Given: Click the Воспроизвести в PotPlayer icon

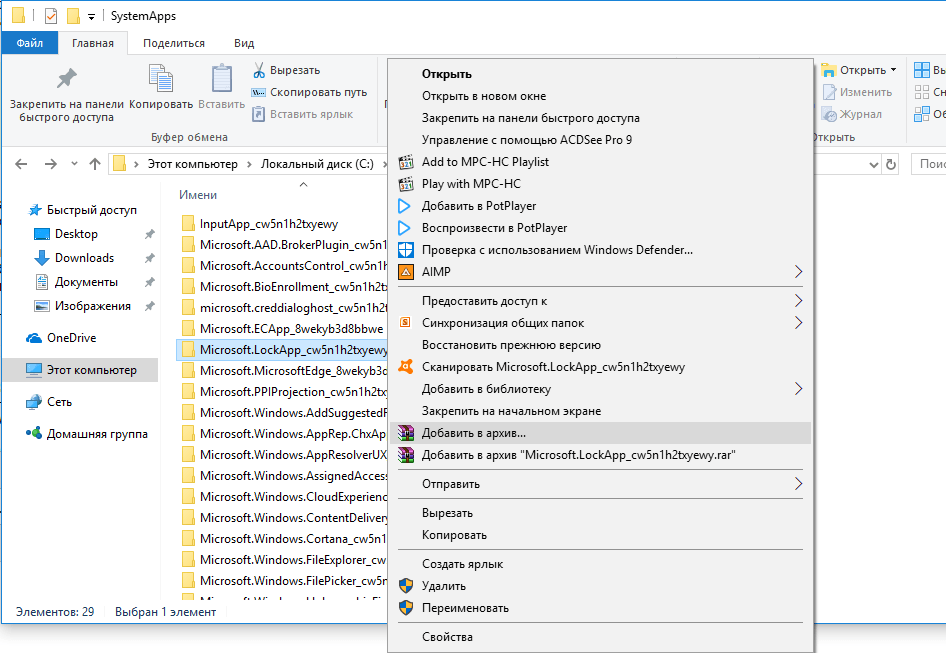Looking at the screenshot, I should [x=404, y=228].
